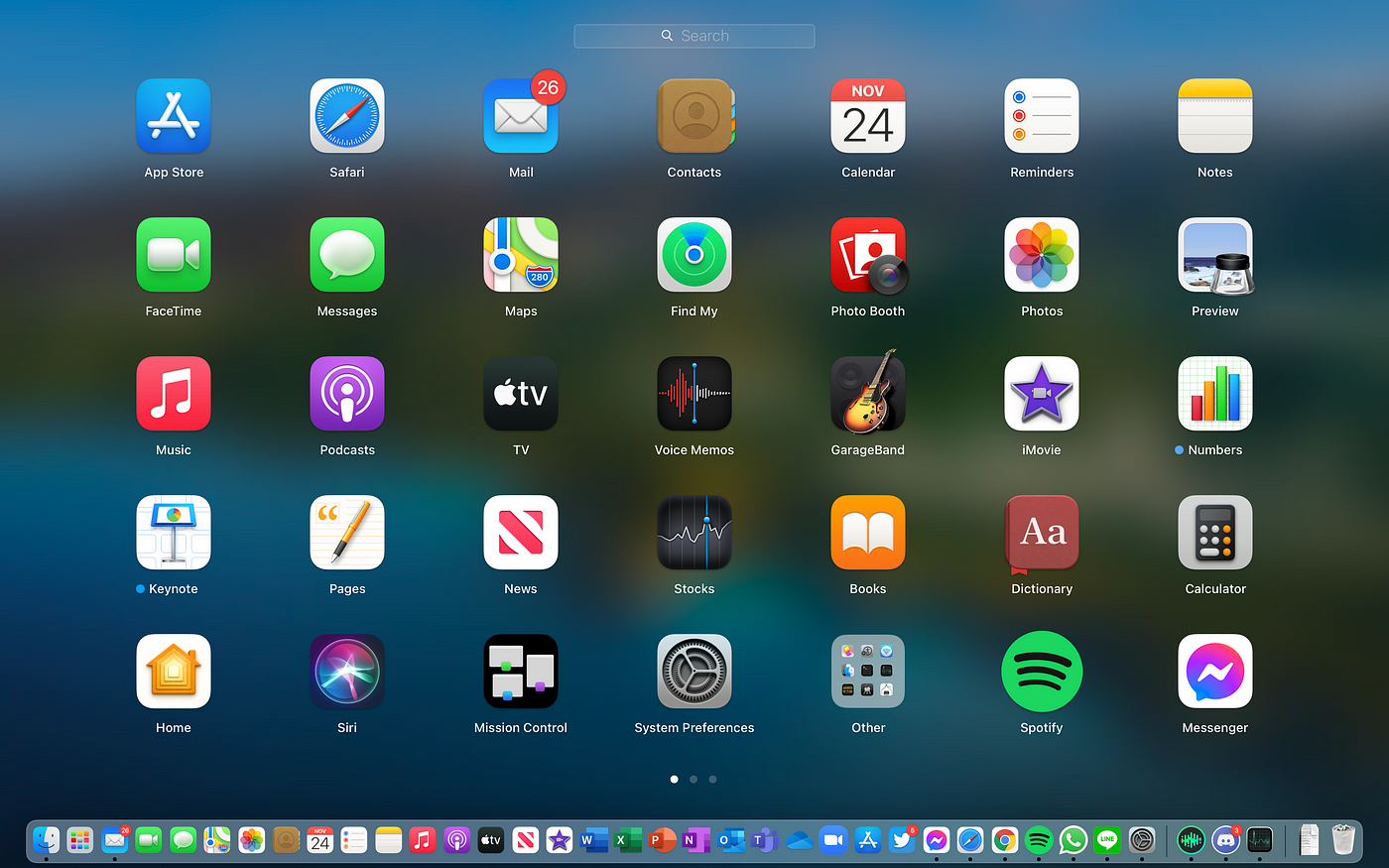Open OneDrive cloud icon in Dock
The height and width of the screenshot is (868, 1389).
800,841
